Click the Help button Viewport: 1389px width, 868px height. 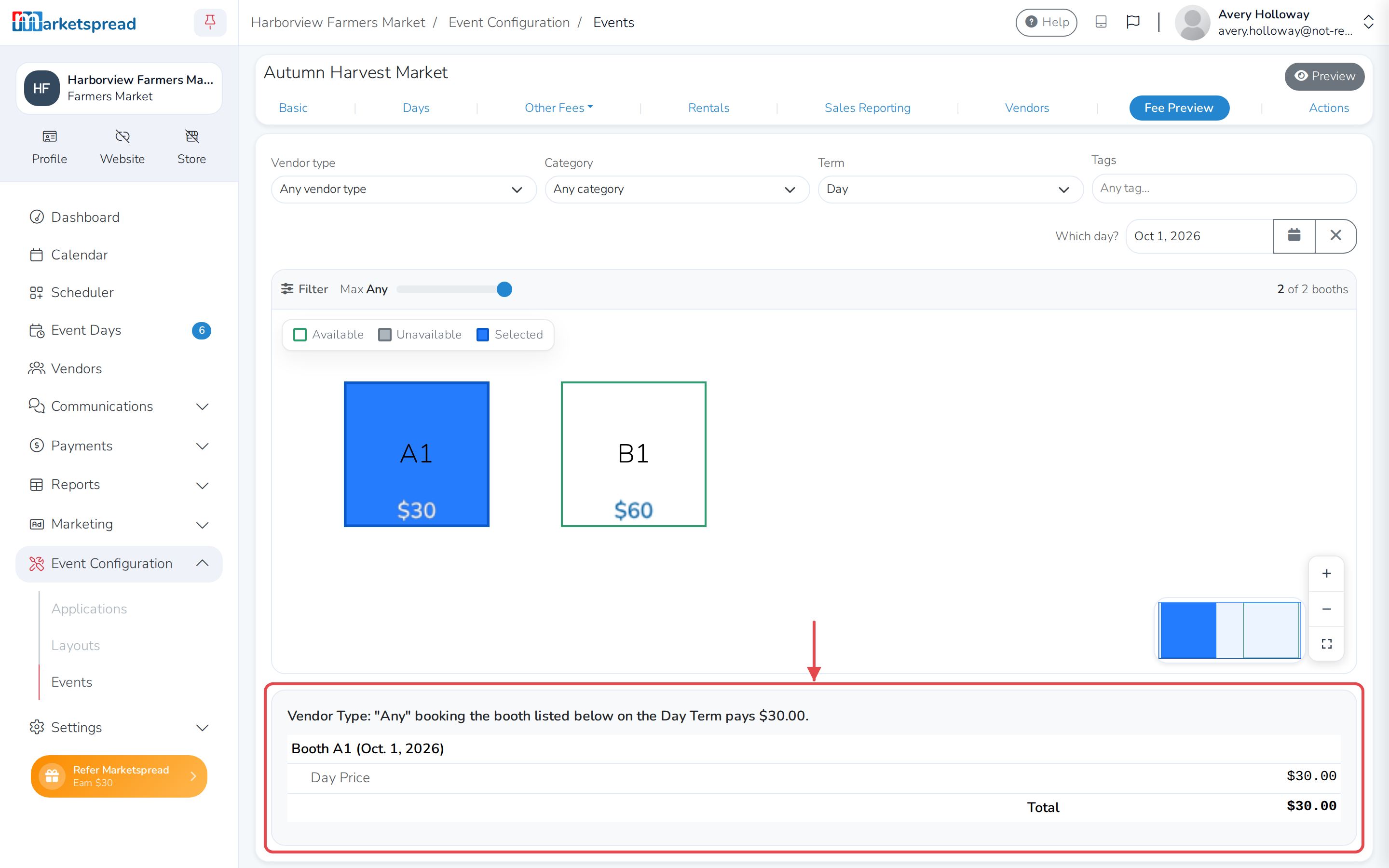point(1047,22)
